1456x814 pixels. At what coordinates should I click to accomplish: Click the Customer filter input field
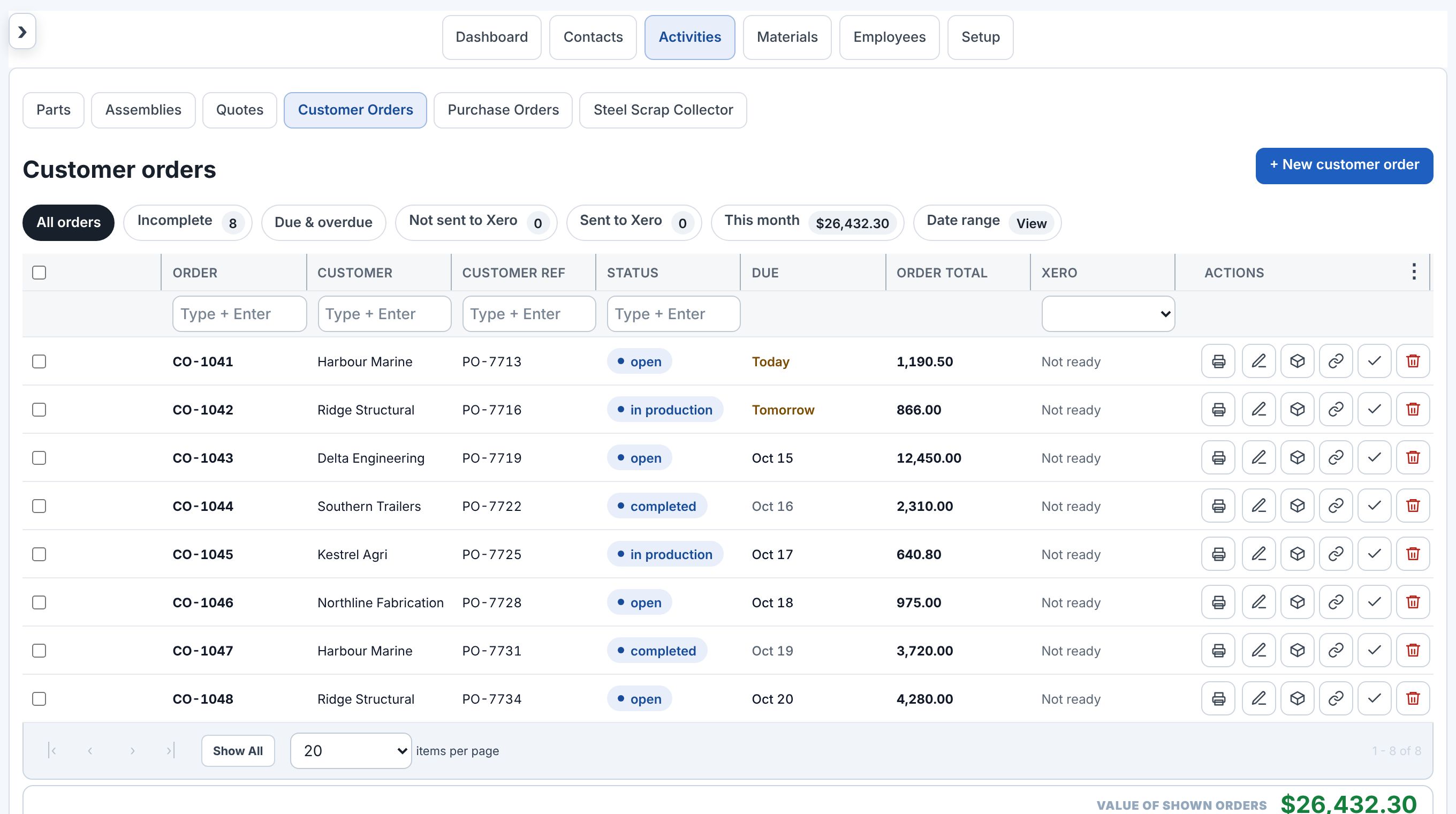(384, 314)
